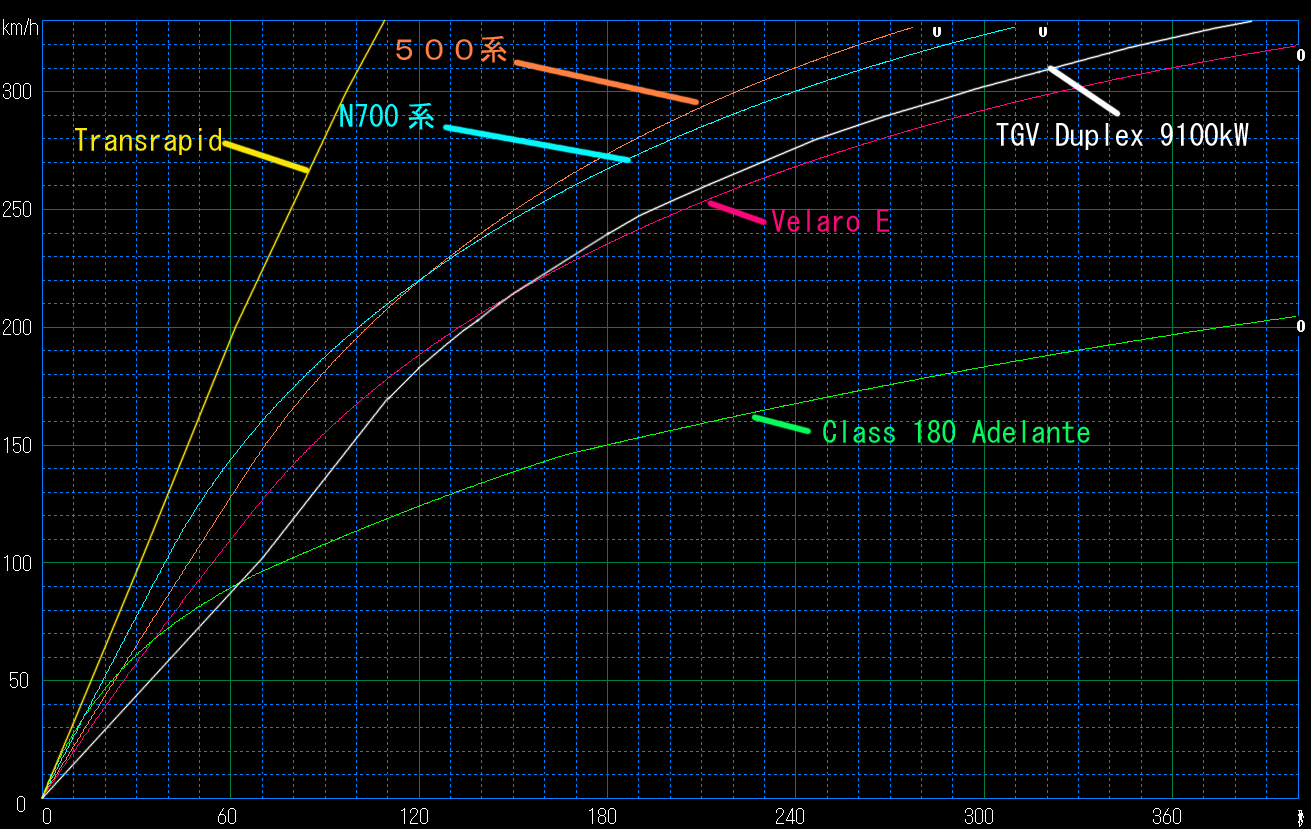
Task: Click the white TGV Duplex pointer line
Action: 1083,90
